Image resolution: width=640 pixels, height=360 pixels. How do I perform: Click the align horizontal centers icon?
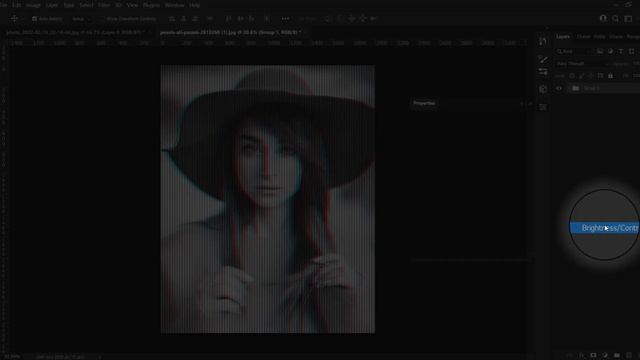(184, 19)
